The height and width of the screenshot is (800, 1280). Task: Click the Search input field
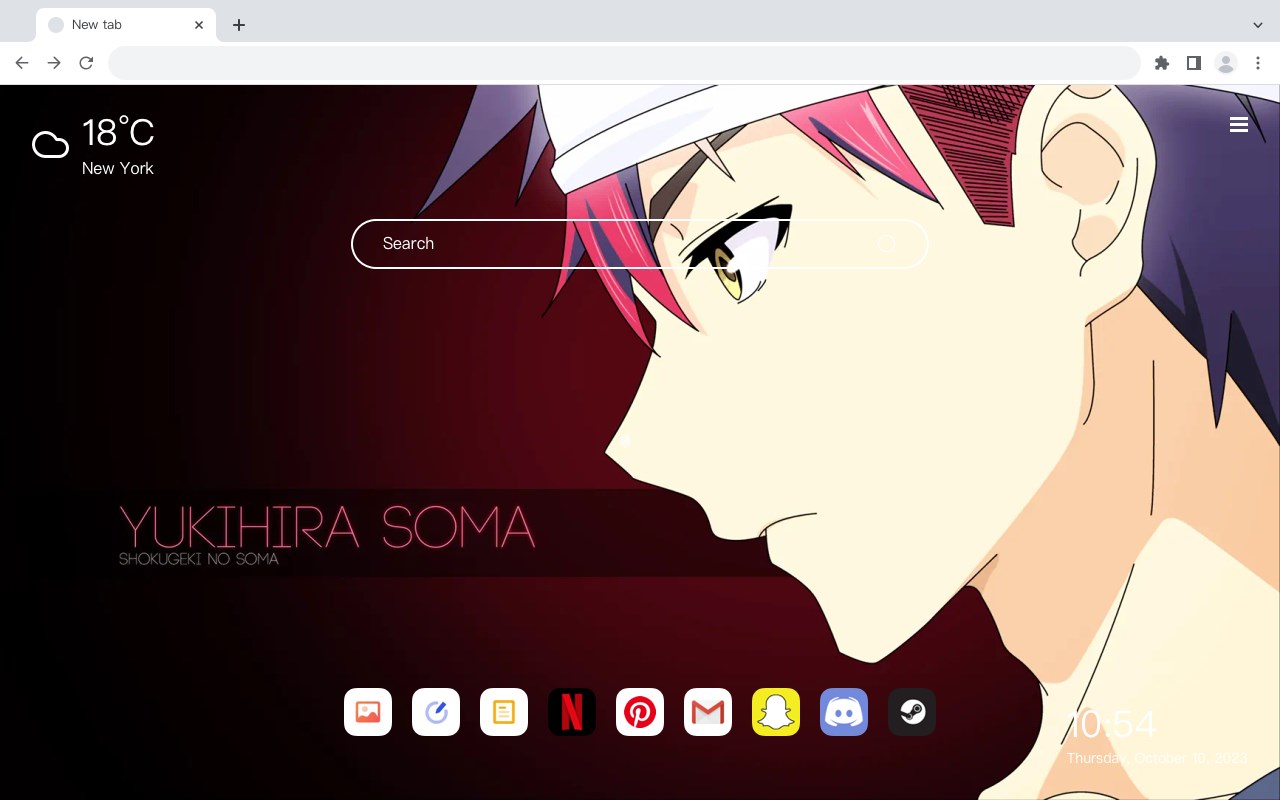[640, 244]
